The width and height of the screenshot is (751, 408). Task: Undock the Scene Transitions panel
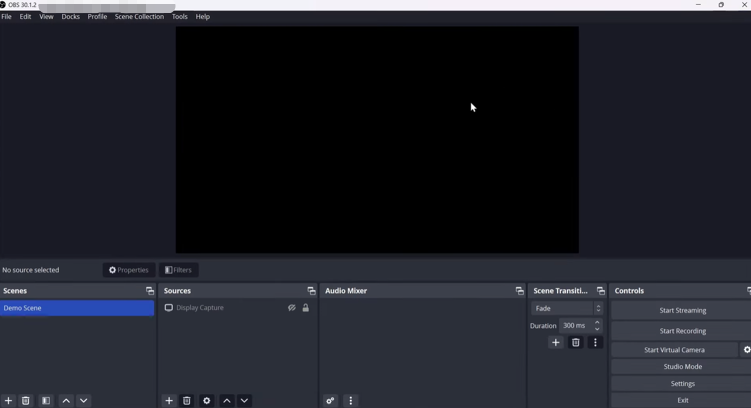[x=601, y=291]
